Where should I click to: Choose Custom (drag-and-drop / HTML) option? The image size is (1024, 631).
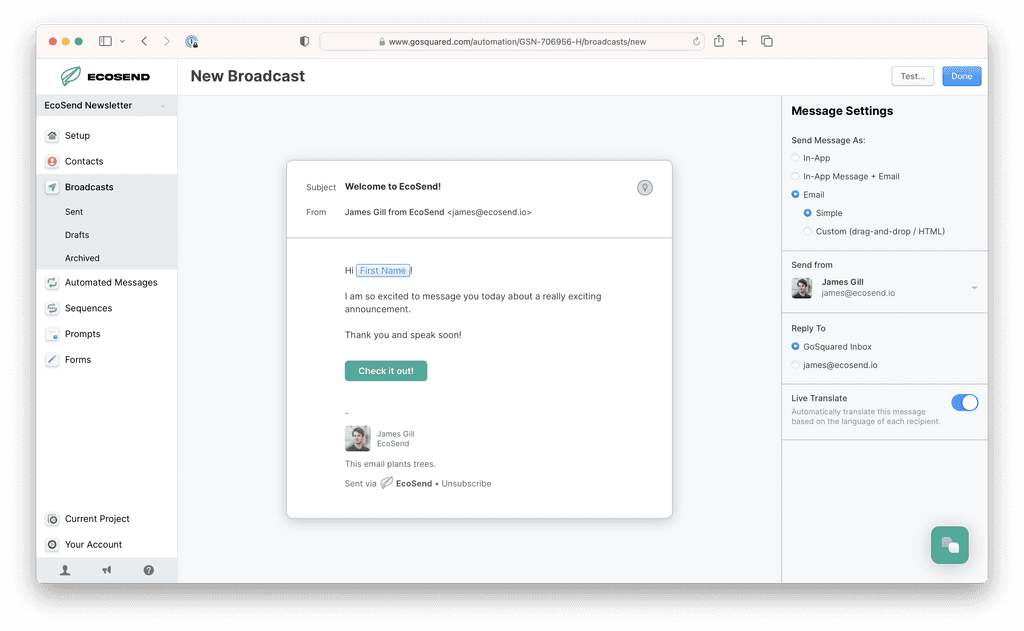[x=807, y=231]
